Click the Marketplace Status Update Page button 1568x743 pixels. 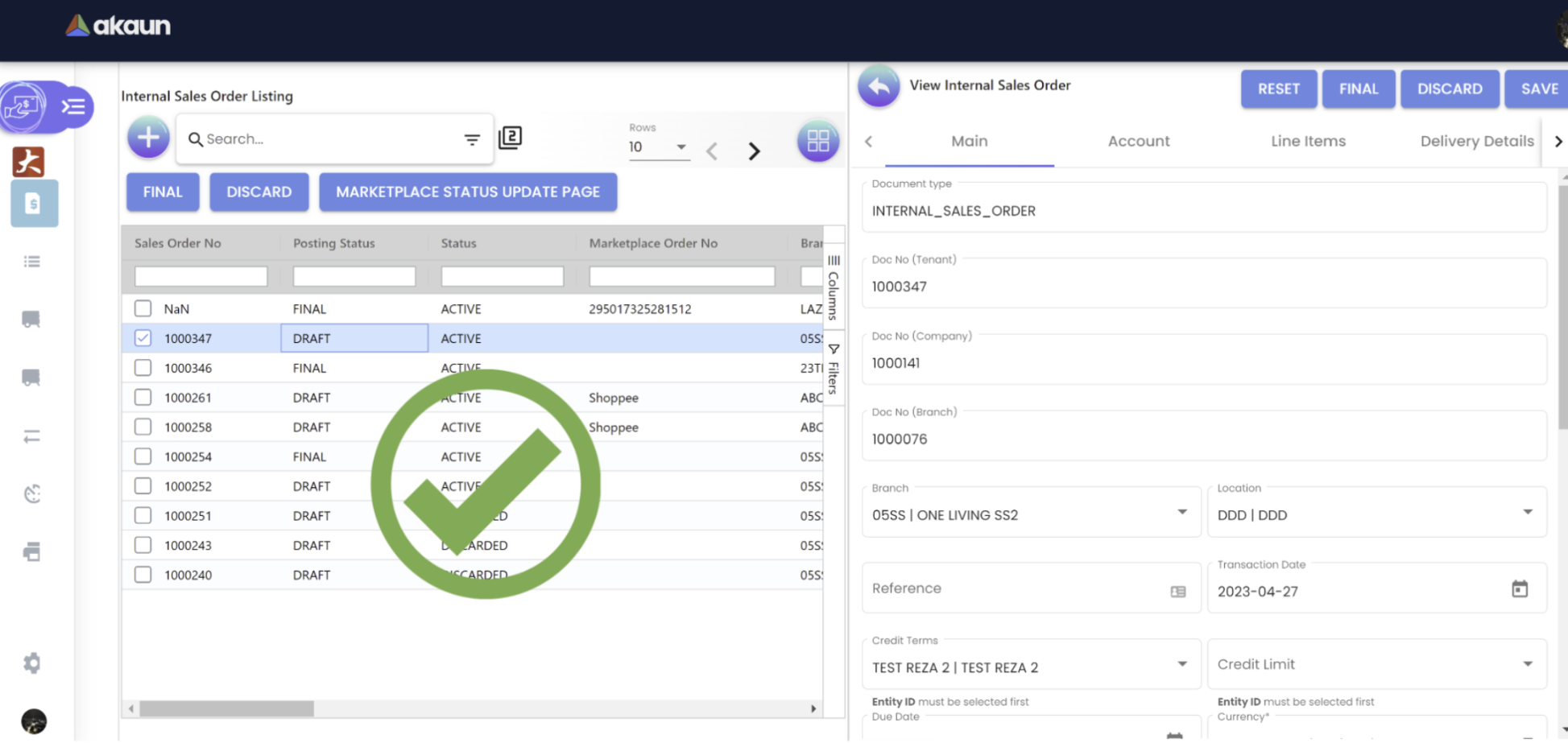click(x=468, y=192)
